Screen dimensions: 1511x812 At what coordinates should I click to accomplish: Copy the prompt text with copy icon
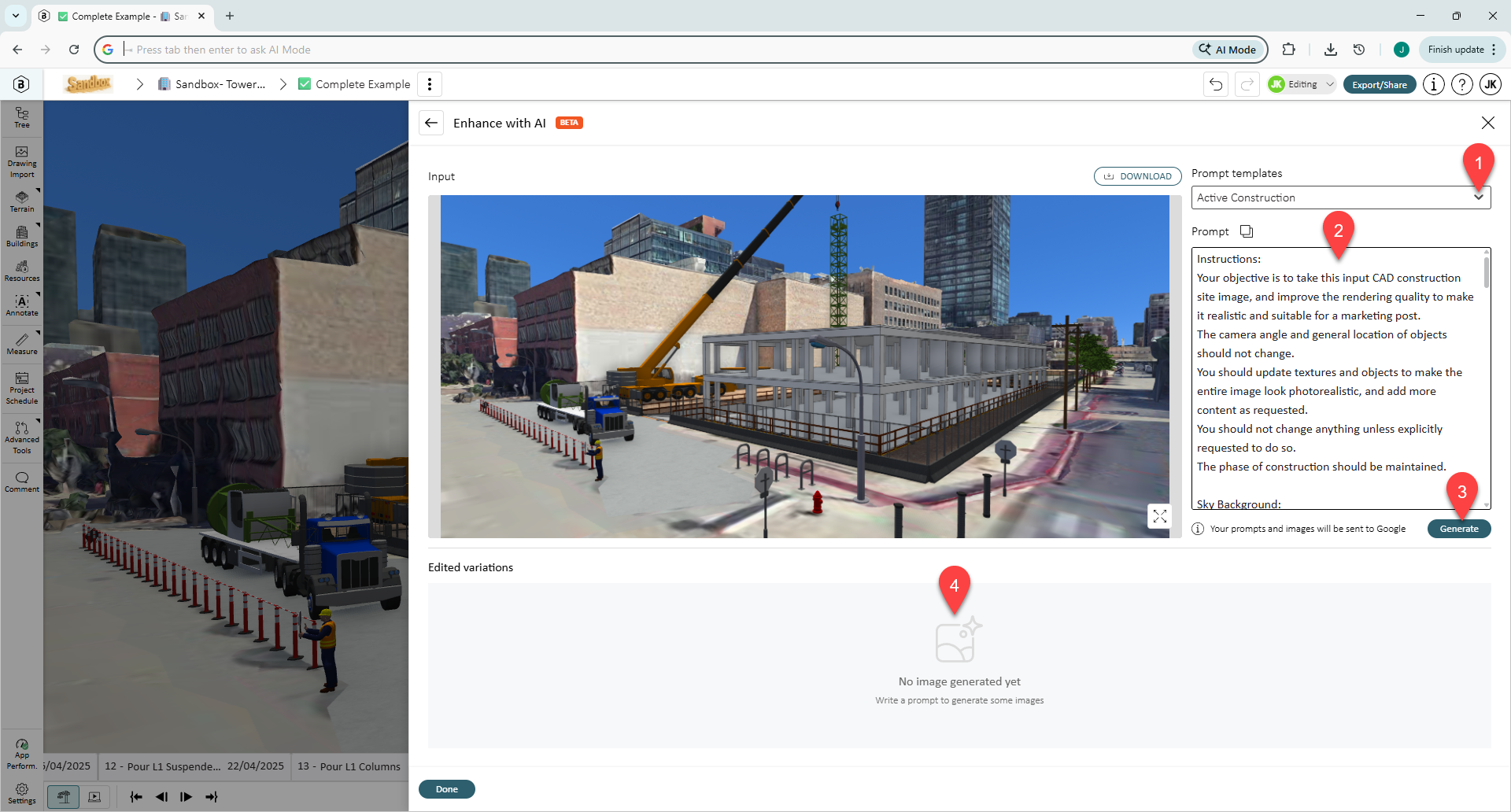click(1247, 231)
